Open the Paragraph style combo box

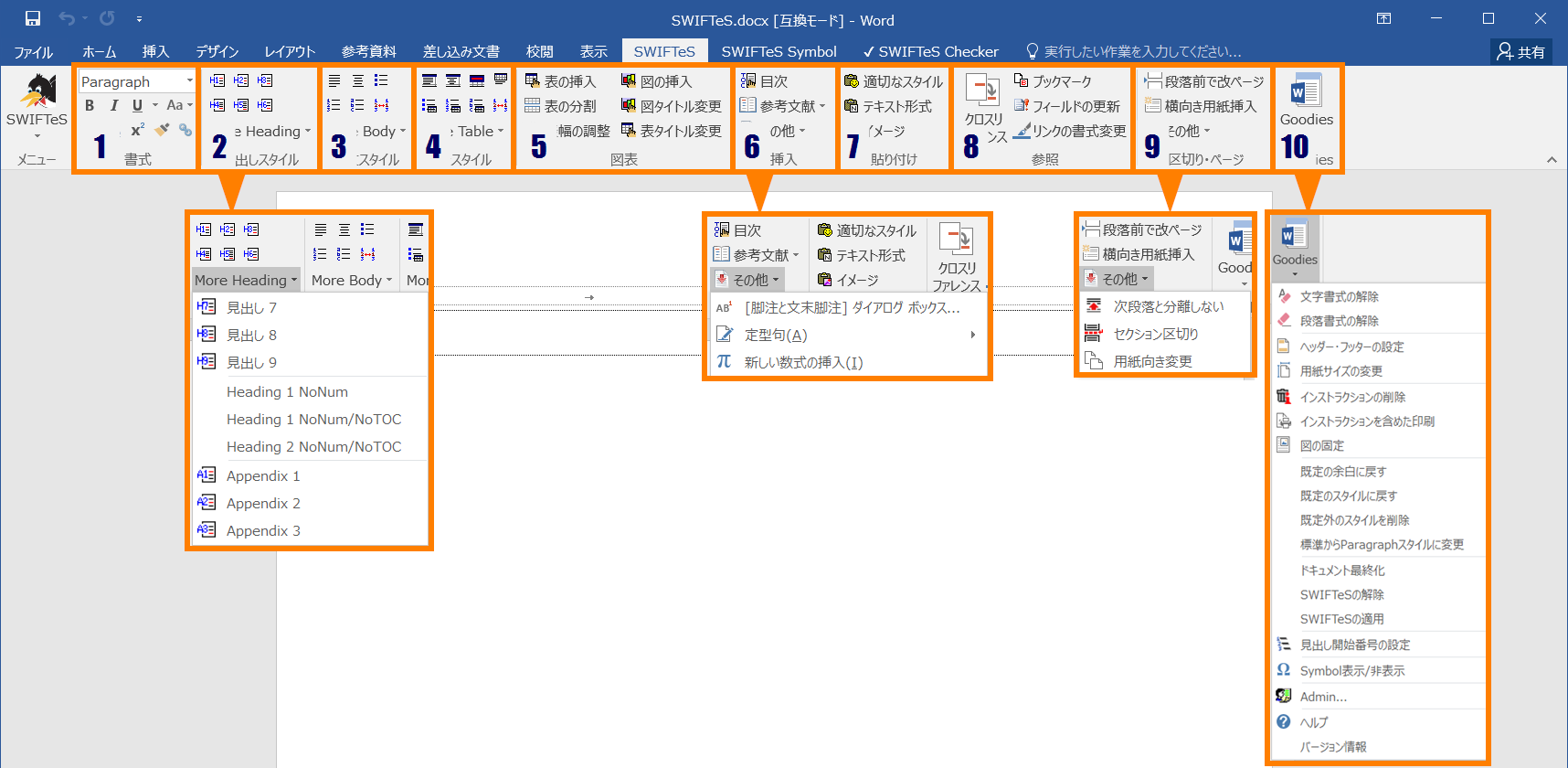coord(136,81)
